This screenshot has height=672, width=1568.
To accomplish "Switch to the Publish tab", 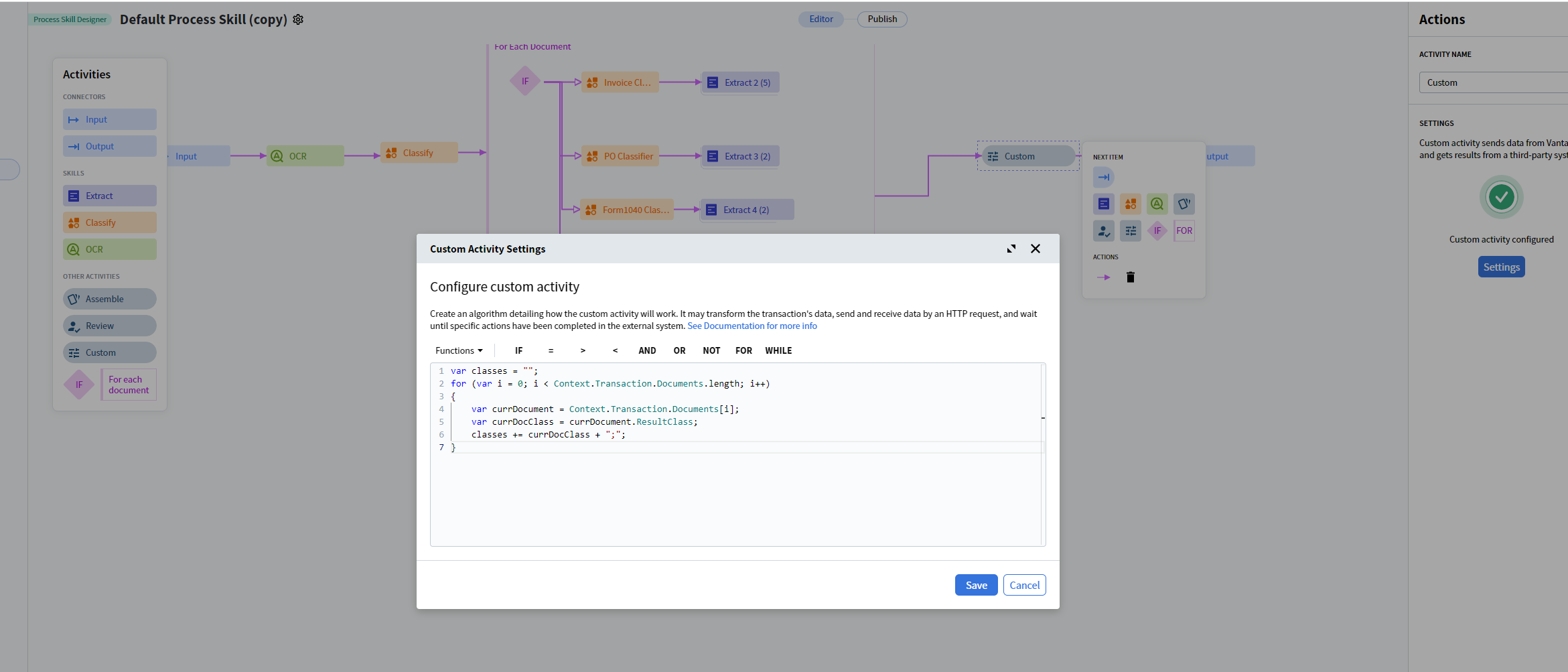I will (882, 19).
